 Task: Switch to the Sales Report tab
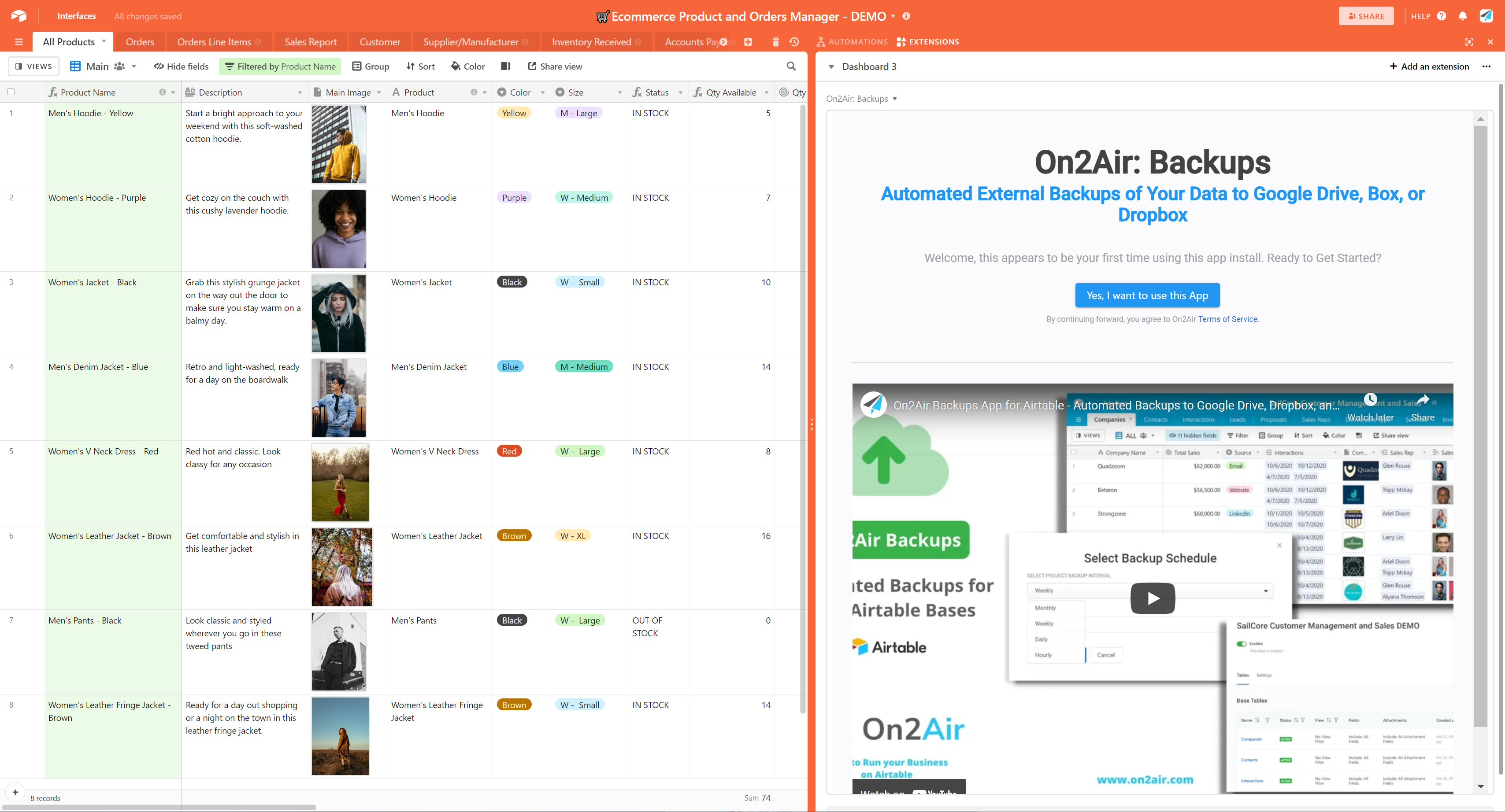pyautogui.click(x=310, y=41)
